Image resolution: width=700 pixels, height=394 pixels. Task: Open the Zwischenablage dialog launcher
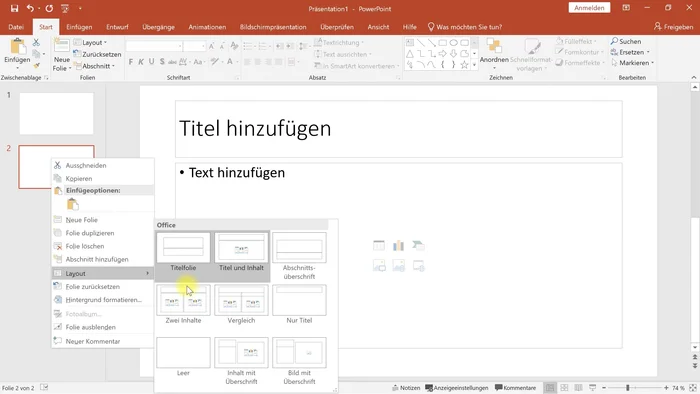click(46, 78)
